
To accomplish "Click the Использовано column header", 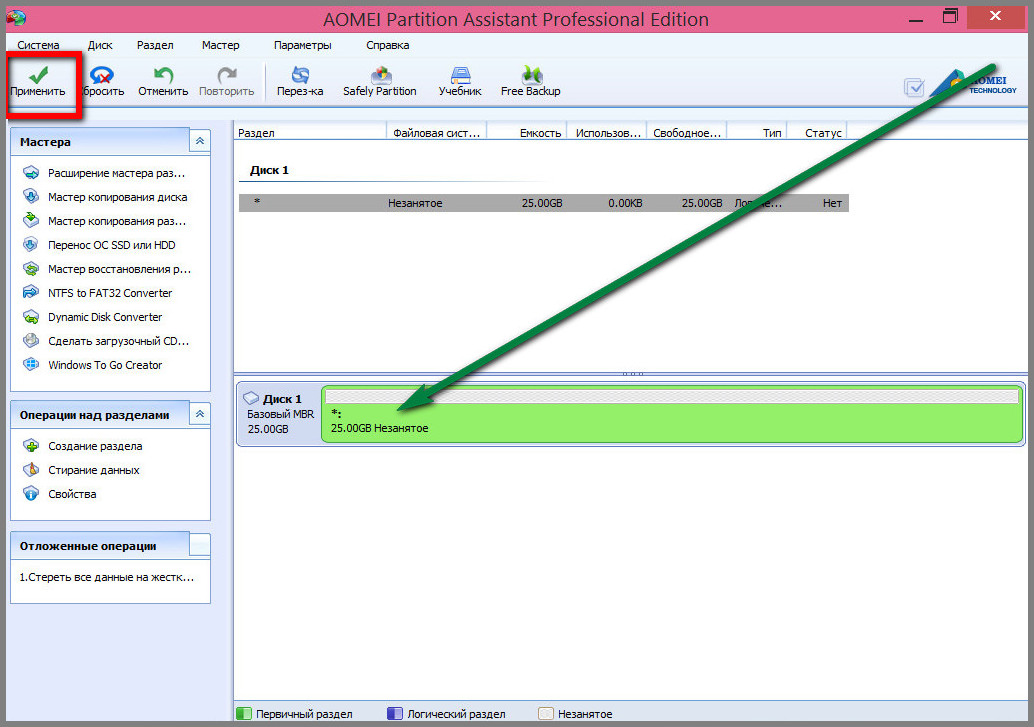I will click(x=607, y=133).
